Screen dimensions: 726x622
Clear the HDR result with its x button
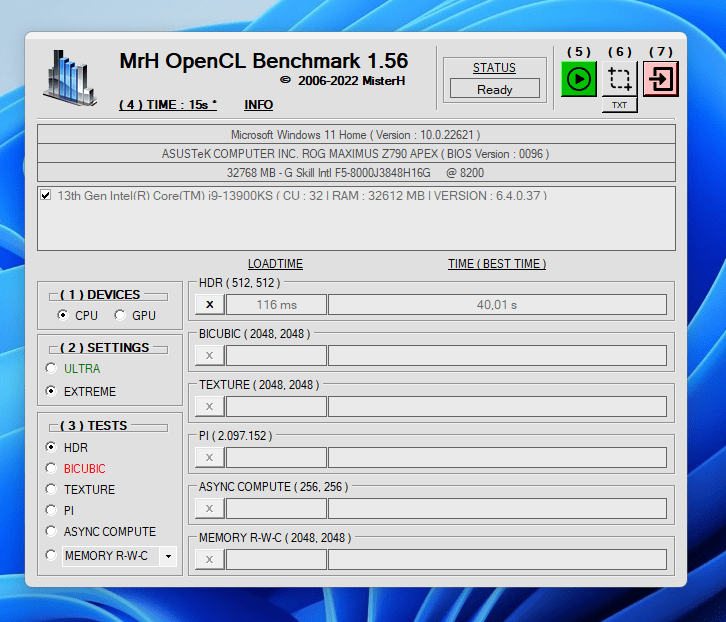210,304
